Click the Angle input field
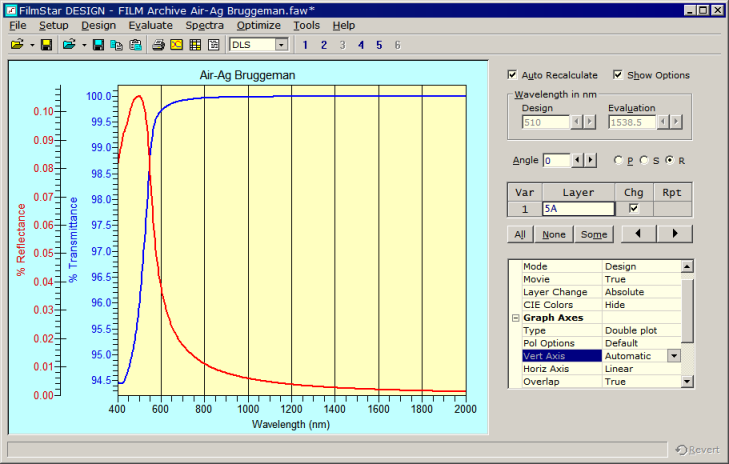The height and width of the screenshot is (464, 729). [556, 160]
